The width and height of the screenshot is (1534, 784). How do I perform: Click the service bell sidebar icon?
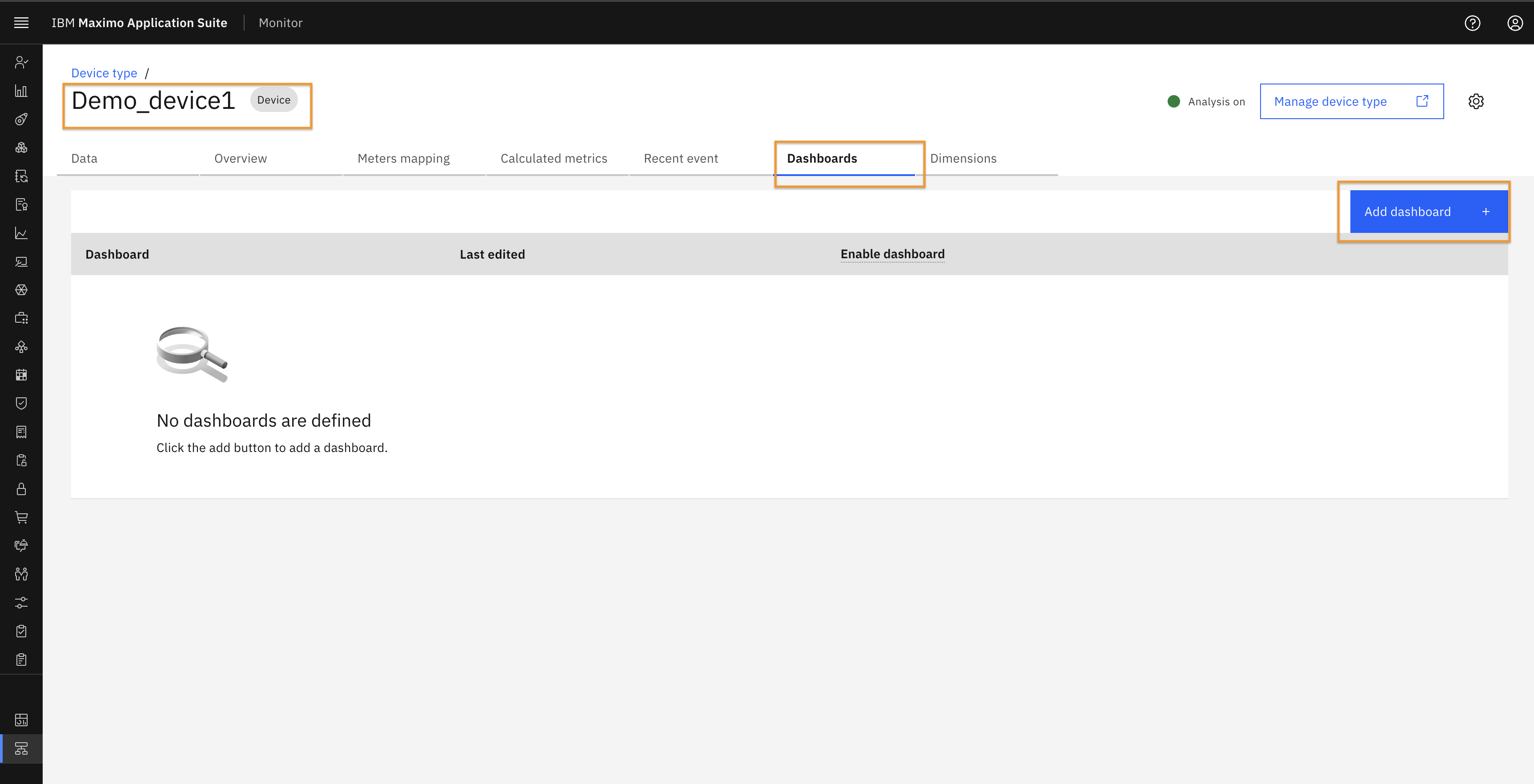(21, 545)
